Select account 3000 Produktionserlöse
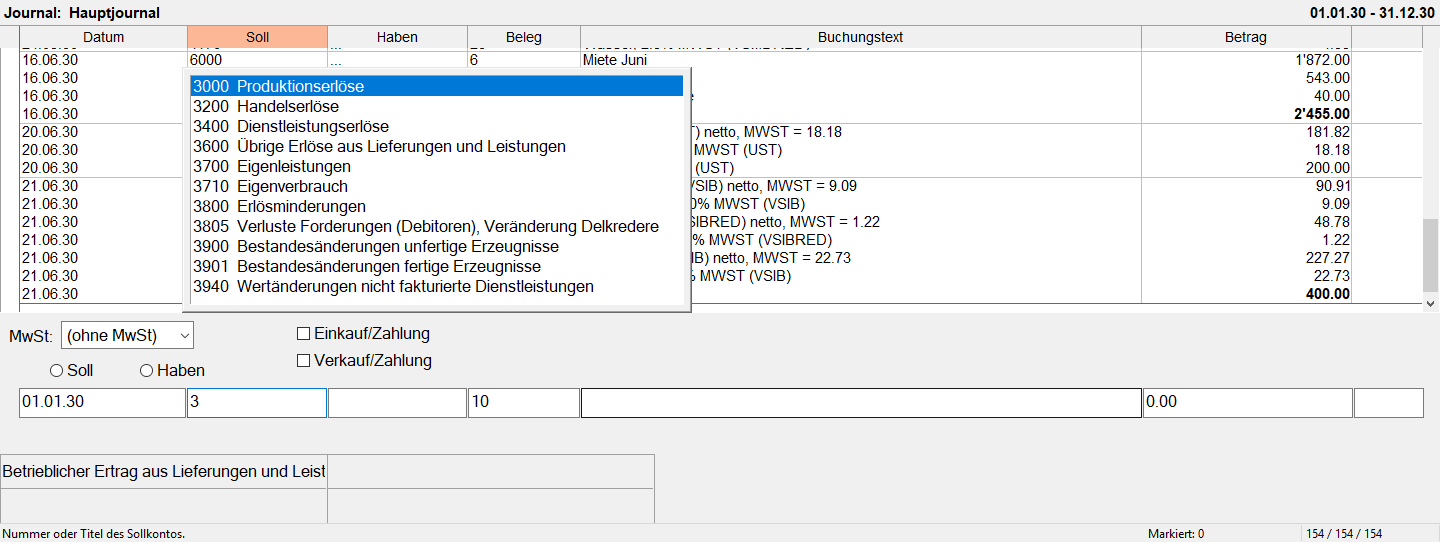This screenshot has height=542, width=1440. pos(437,87)
